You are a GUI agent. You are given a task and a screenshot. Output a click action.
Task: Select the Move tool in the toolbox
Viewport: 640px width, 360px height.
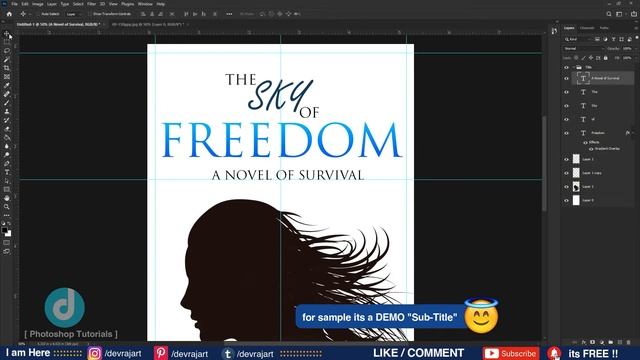pos(7,33)
